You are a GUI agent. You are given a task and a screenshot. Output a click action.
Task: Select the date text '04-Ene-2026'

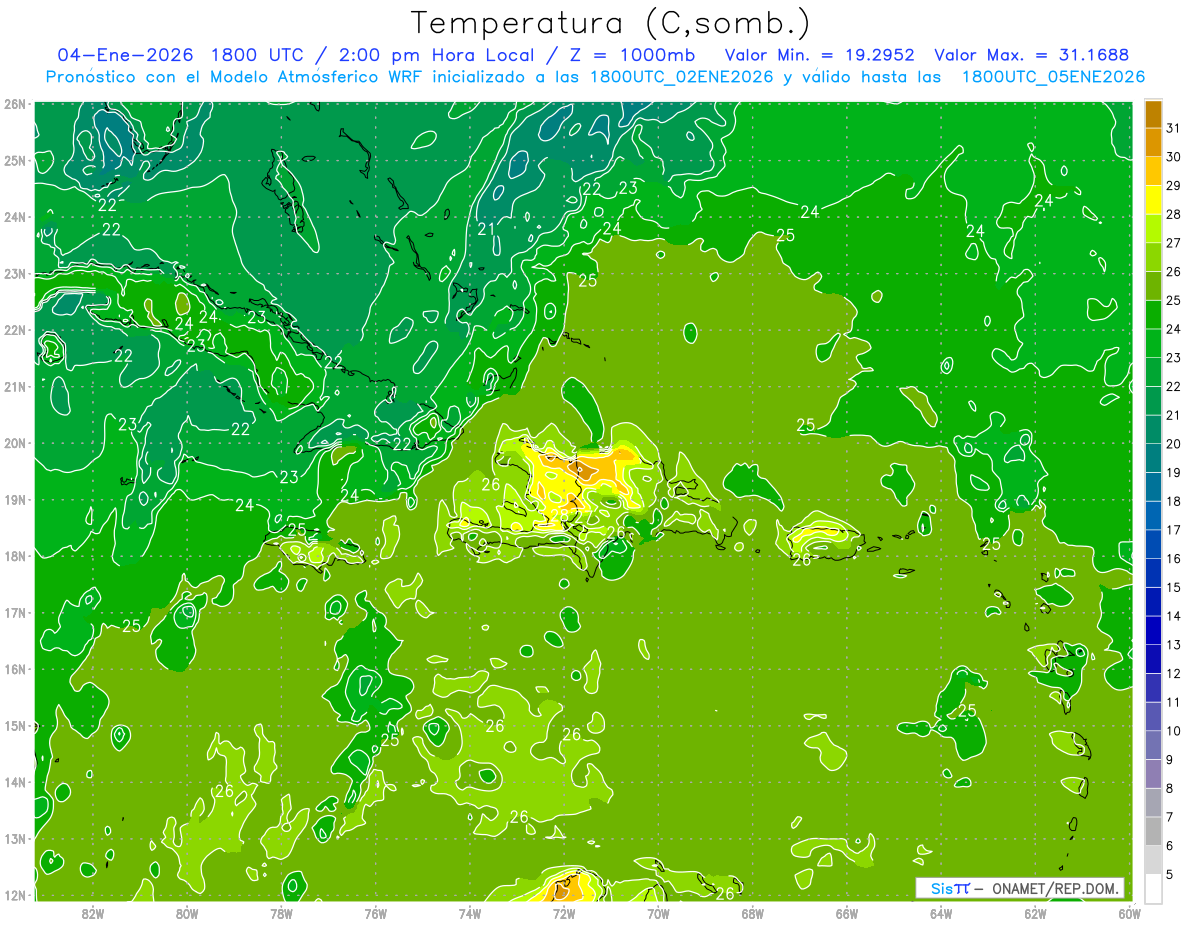(124, 55)
